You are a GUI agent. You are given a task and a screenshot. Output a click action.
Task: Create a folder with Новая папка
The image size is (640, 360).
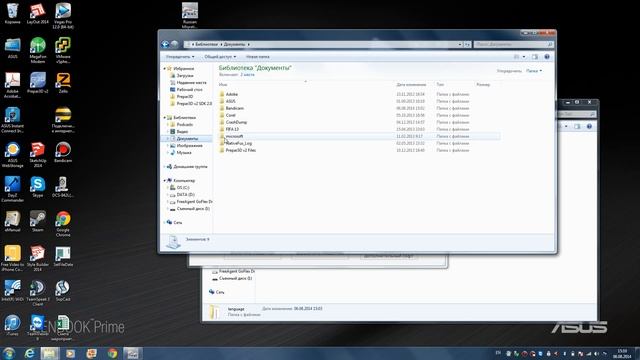[258, 57]
